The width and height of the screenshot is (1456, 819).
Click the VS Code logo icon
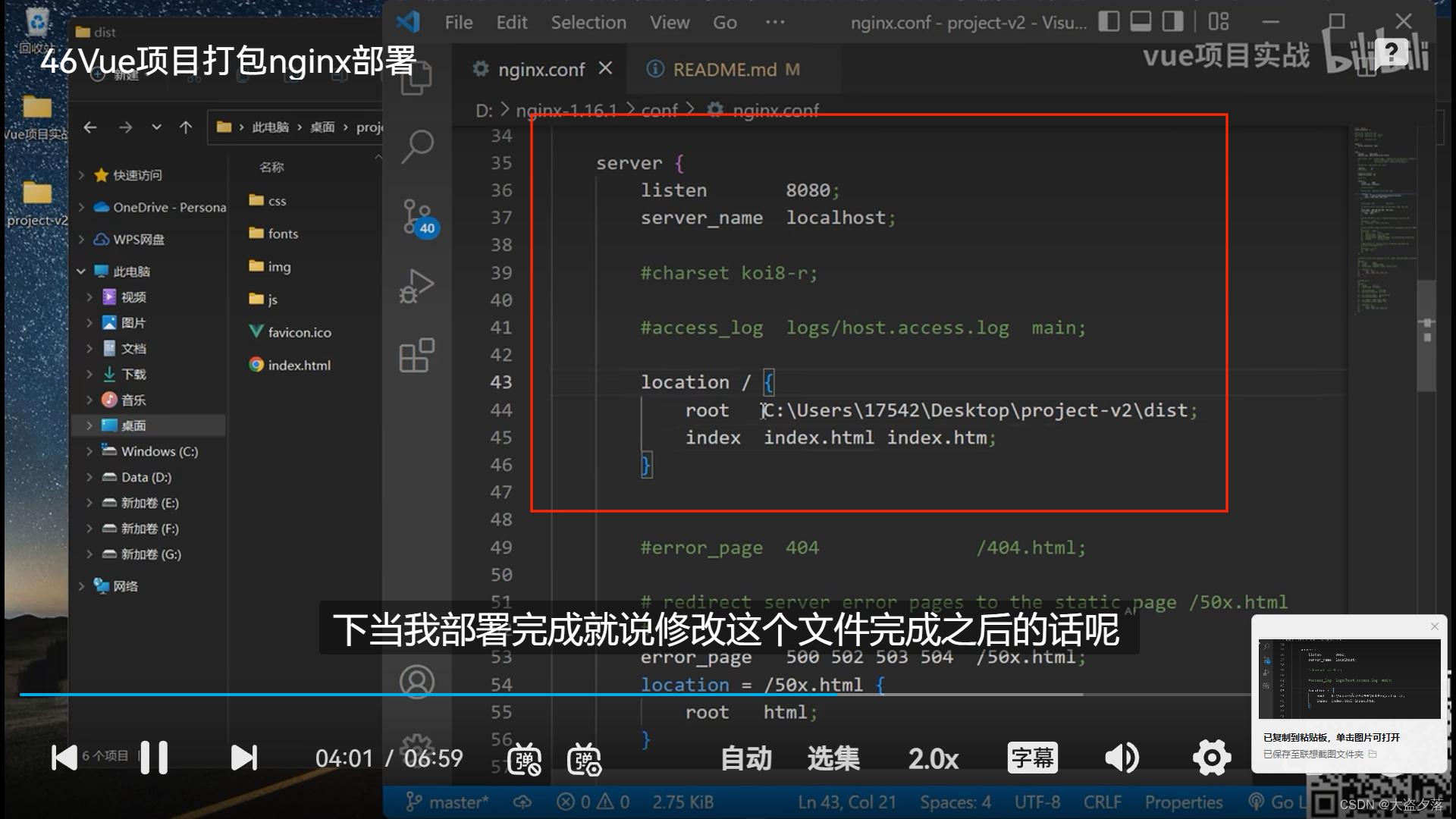(x=408, y=22)
